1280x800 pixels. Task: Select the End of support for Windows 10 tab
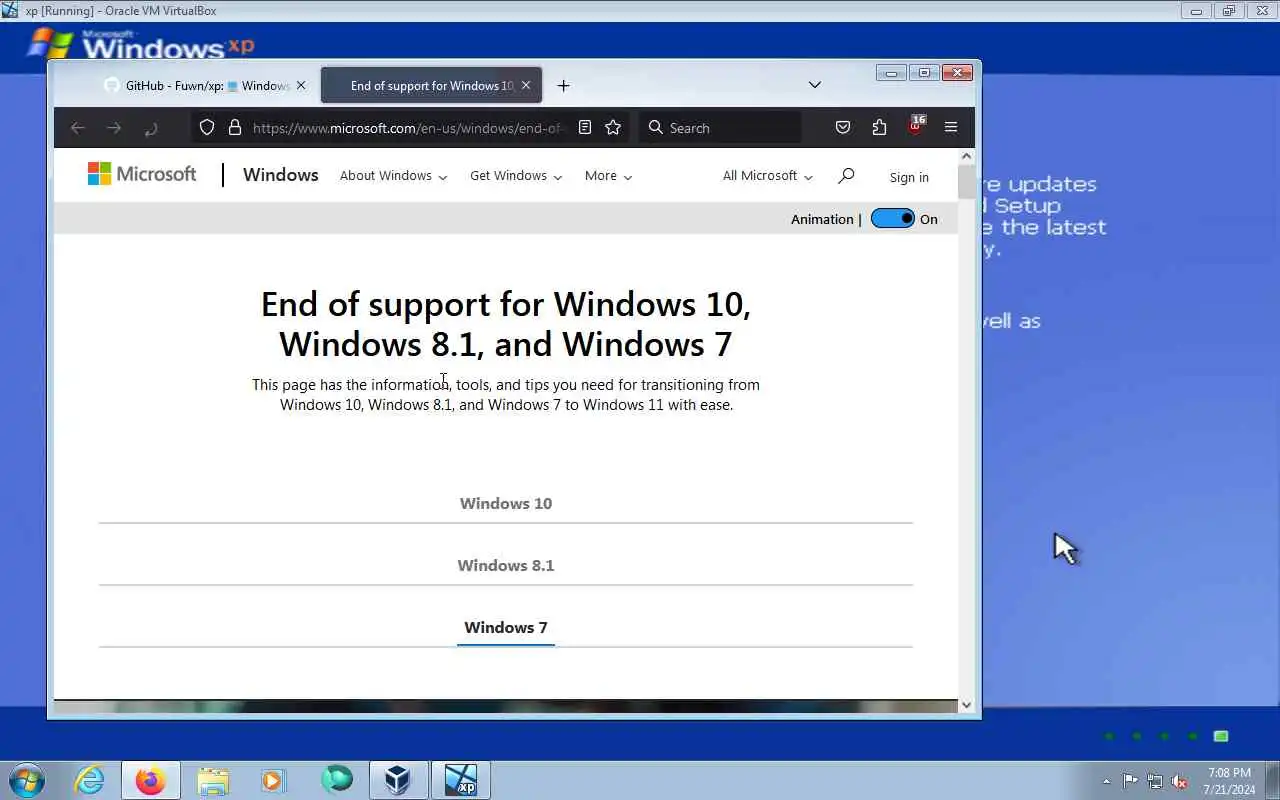(x=432, y=85)
